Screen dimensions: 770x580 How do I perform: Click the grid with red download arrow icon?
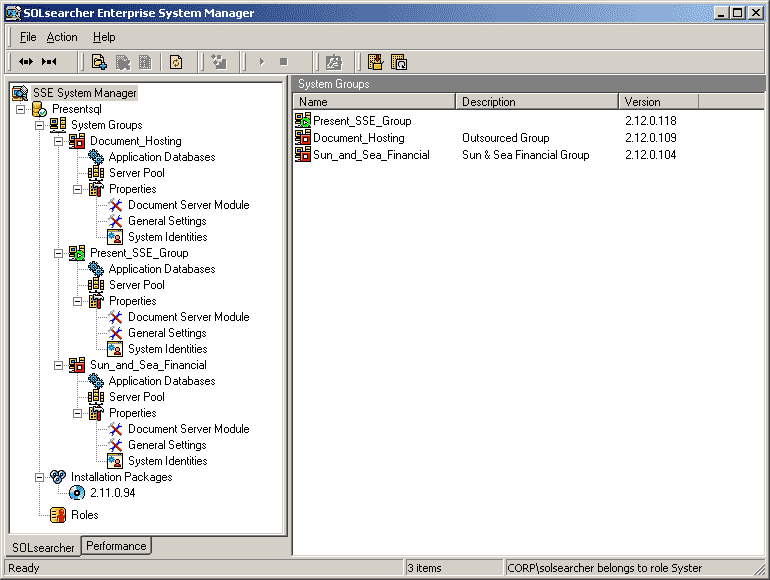(376, 62)
